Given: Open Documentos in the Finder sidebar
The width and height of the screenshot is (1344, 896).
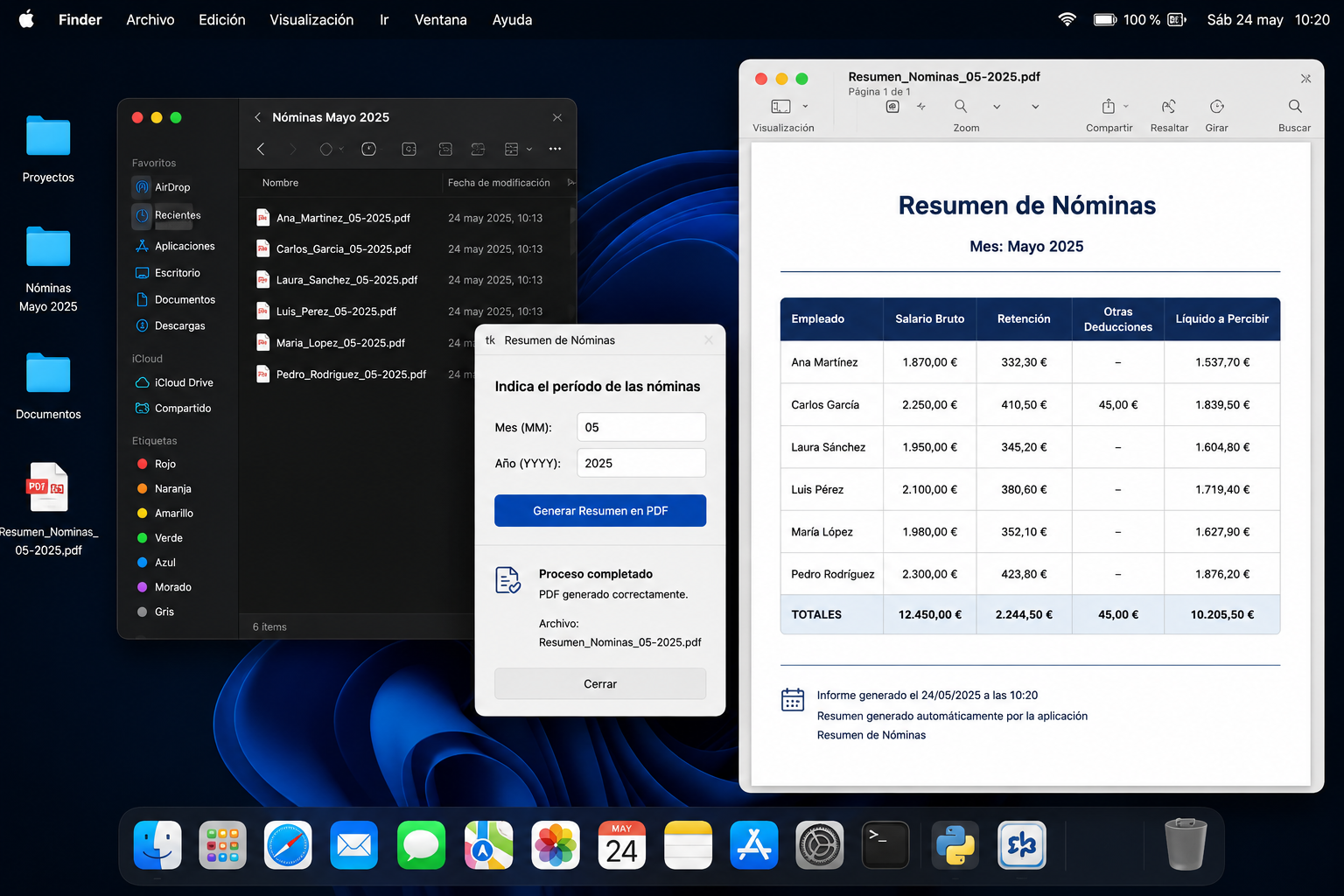Looking at the screenshot, I should [x=175, y=299].
